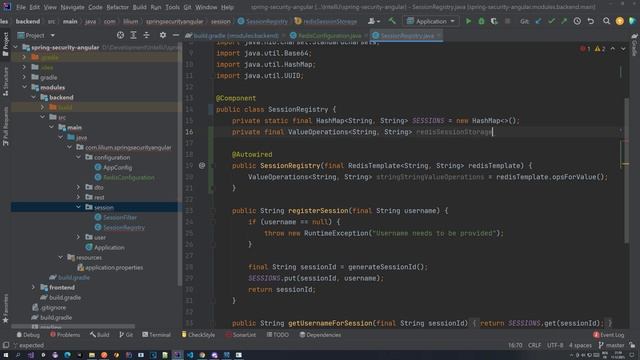
Task: Expand the rest package
Action: (x=78, y=197)
